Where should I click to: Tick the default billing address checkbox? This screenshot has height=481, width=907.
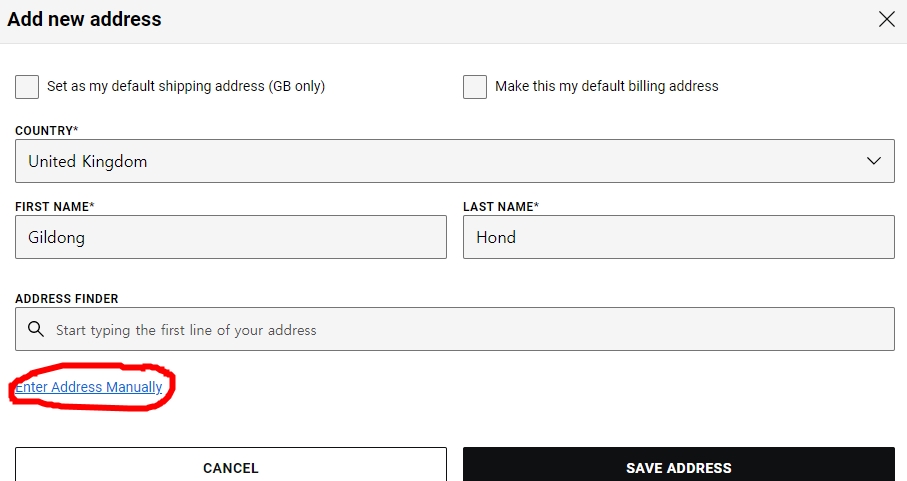tap(475, 87)
